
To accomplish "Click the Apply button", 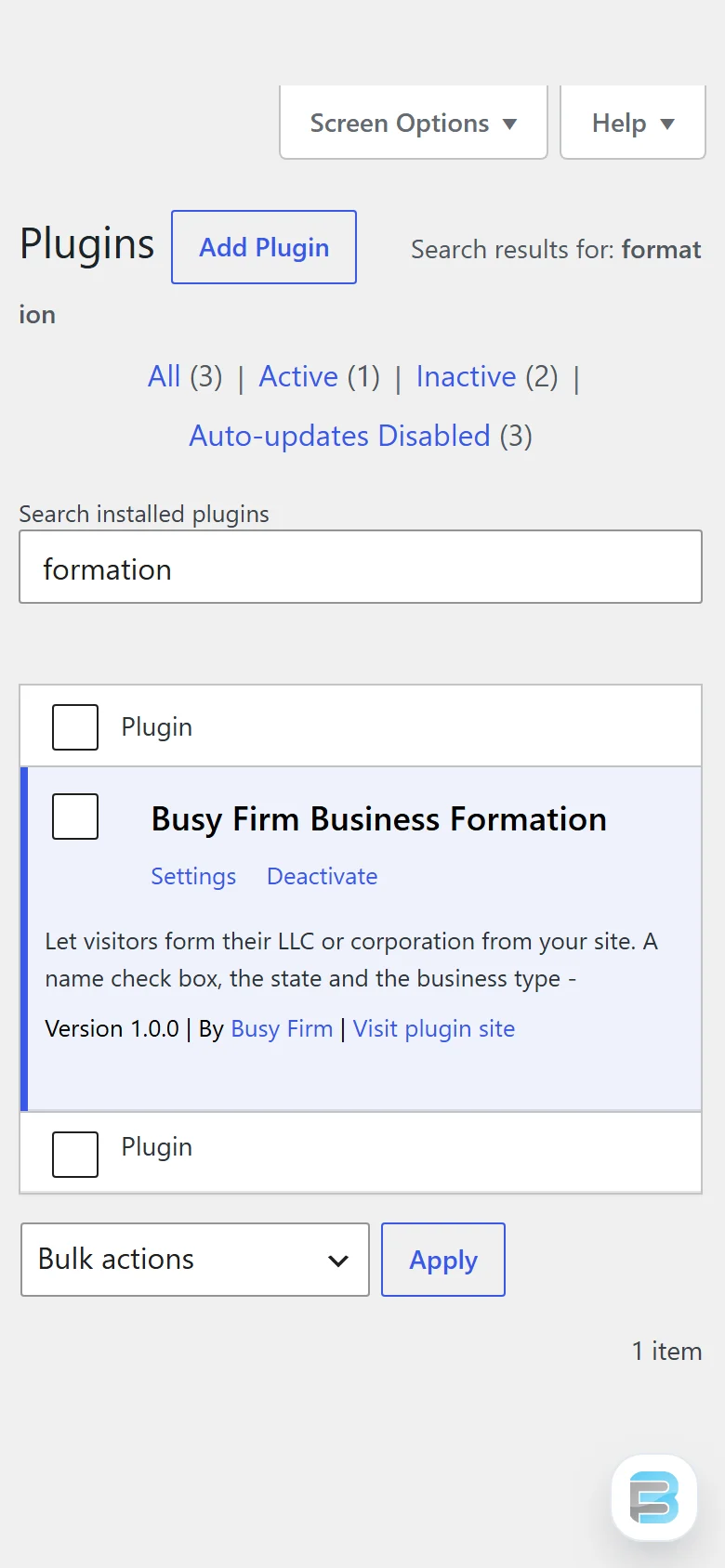I will pyautogui.click(x=443, y=1260).
